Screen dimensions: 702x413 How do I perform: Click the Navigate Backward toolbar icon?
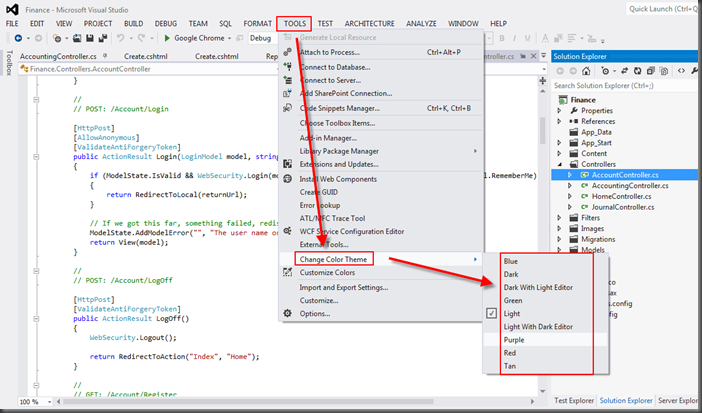pos(18,39)
